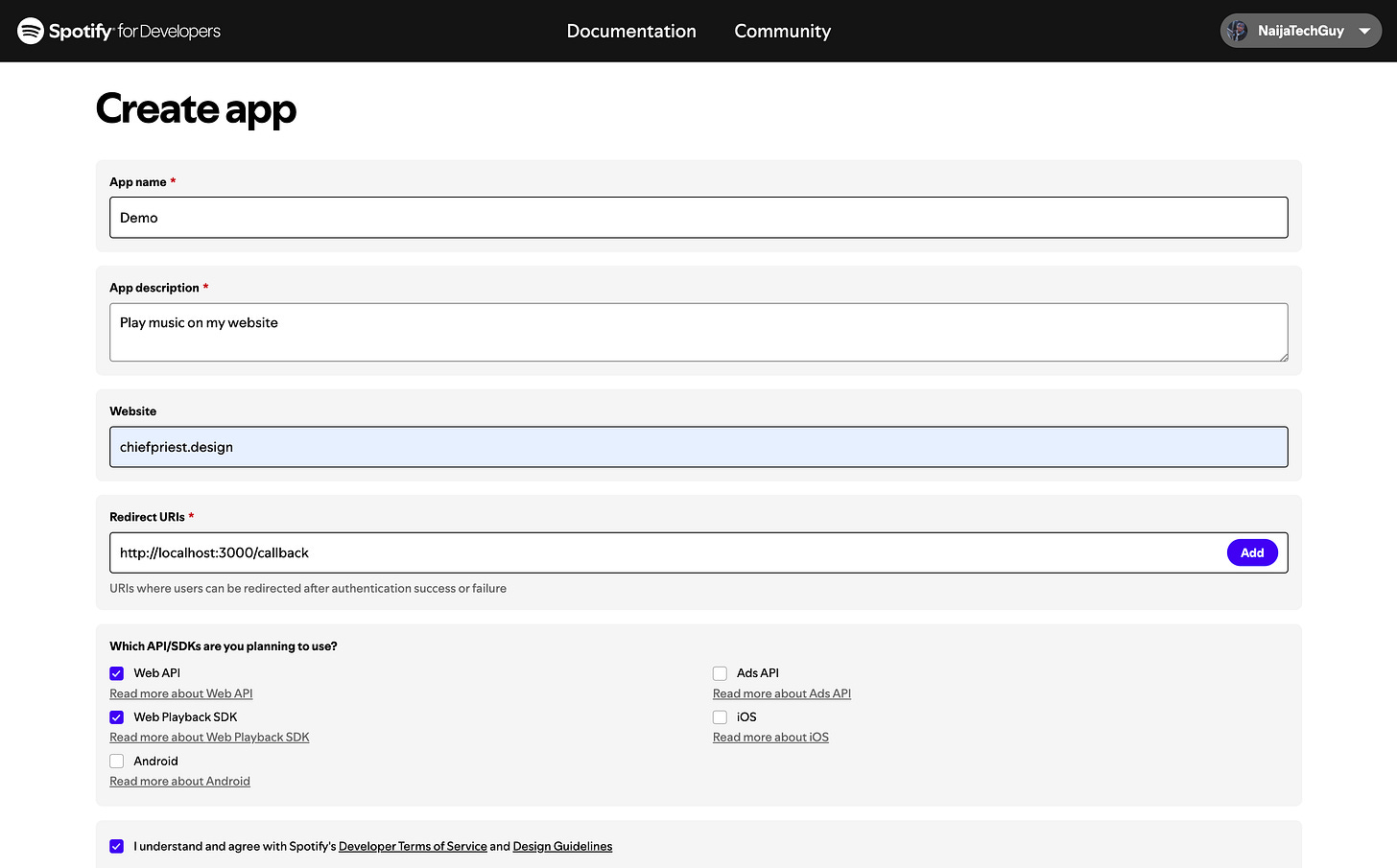Open the Design Guidelines link
Image resolution: width=1397 pixels, height=868 pixels.
tap(562, 846)
